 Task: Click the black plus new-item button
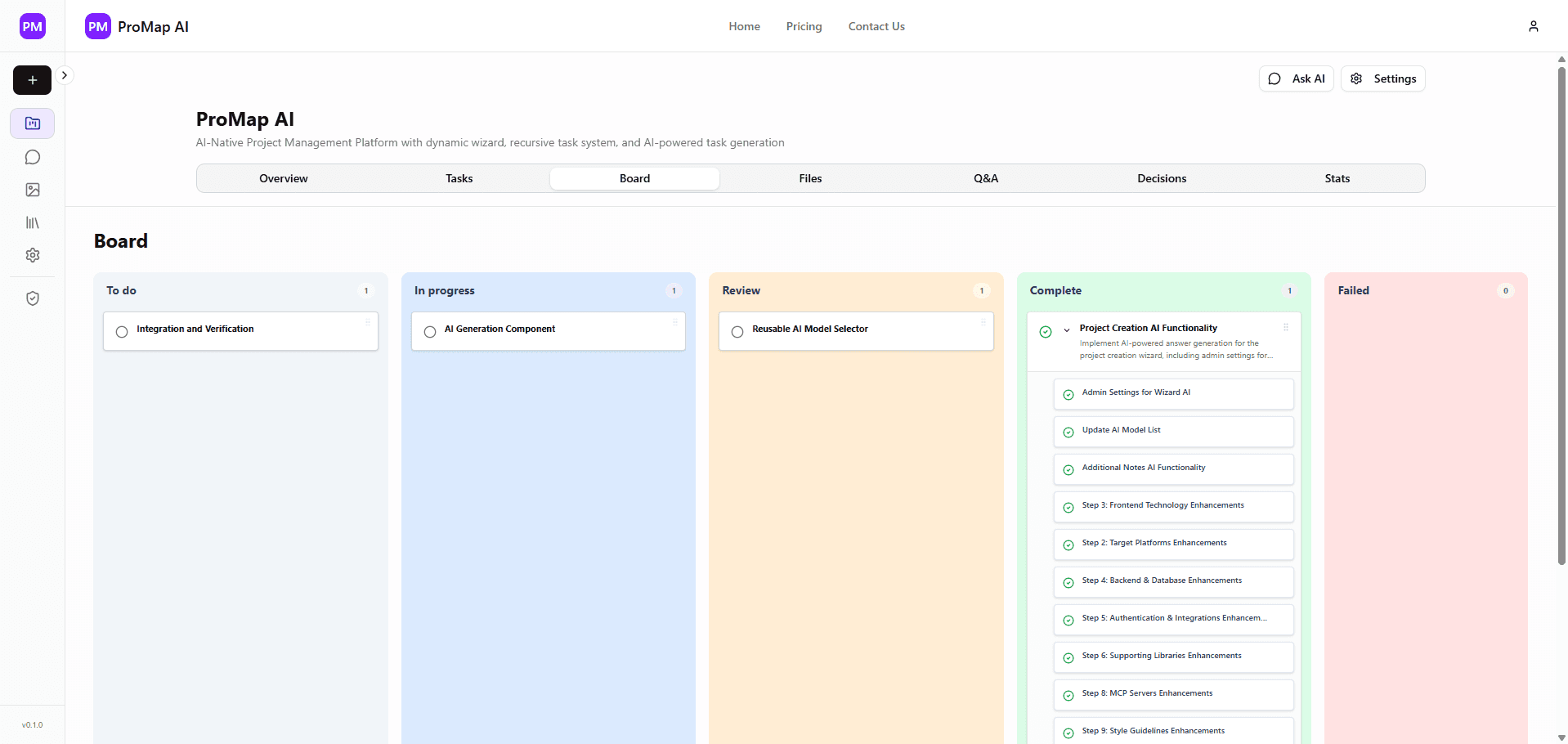click(x=32, y=80)
